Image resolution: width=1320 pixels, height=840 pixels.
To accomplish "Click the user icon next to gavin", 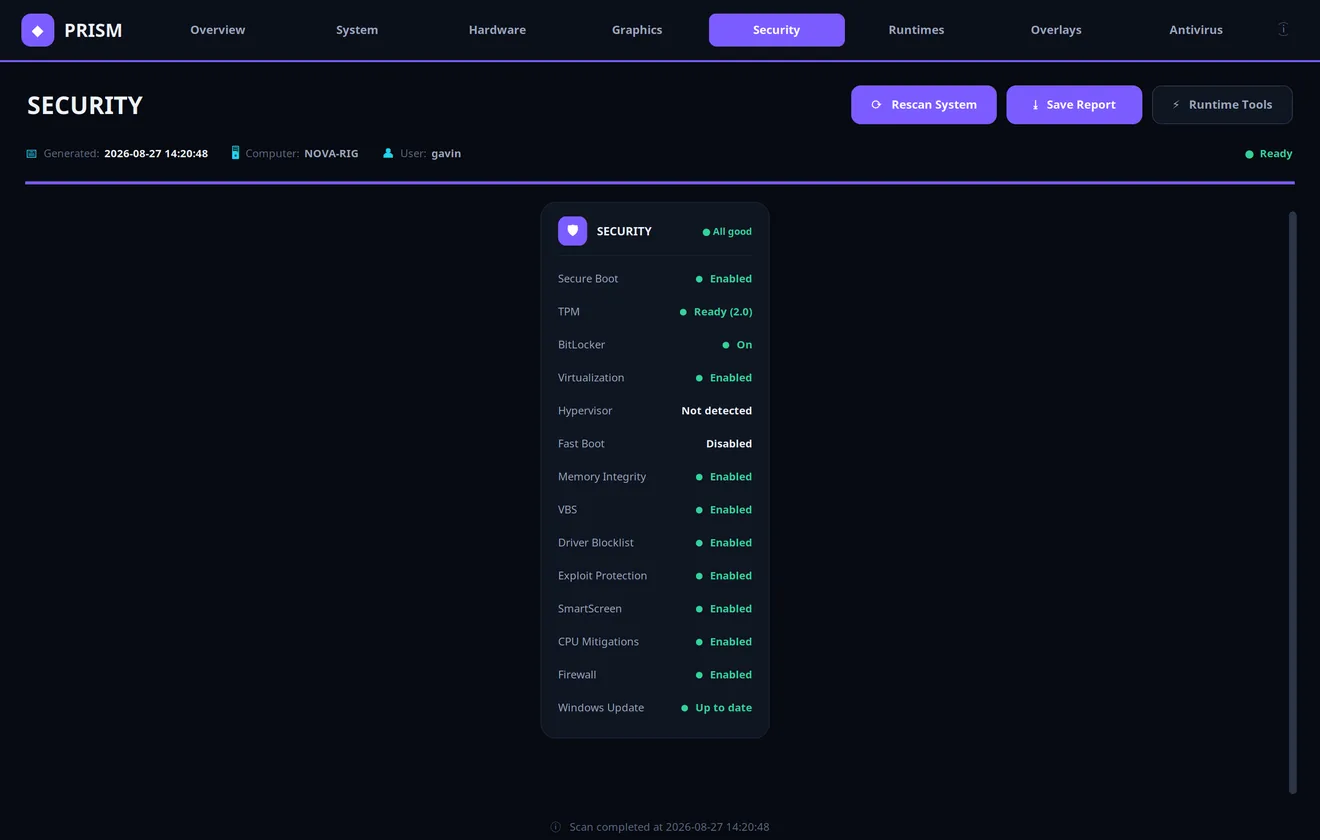I will (388, 154).
